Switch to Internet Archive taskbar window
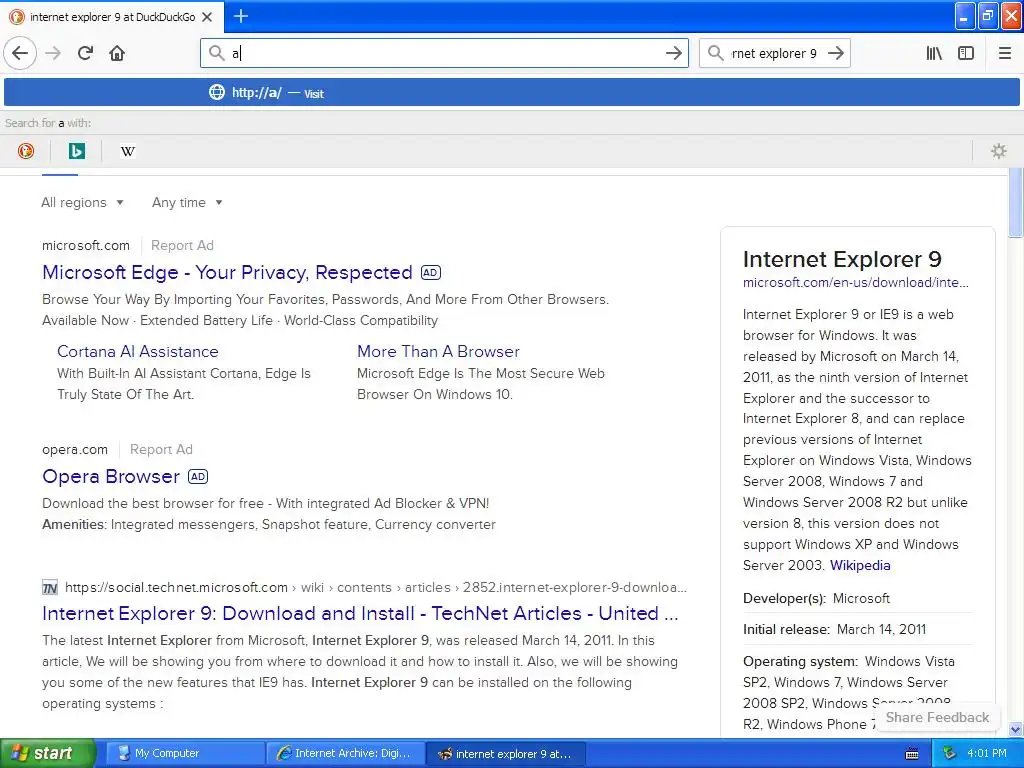 pos(345,754)
